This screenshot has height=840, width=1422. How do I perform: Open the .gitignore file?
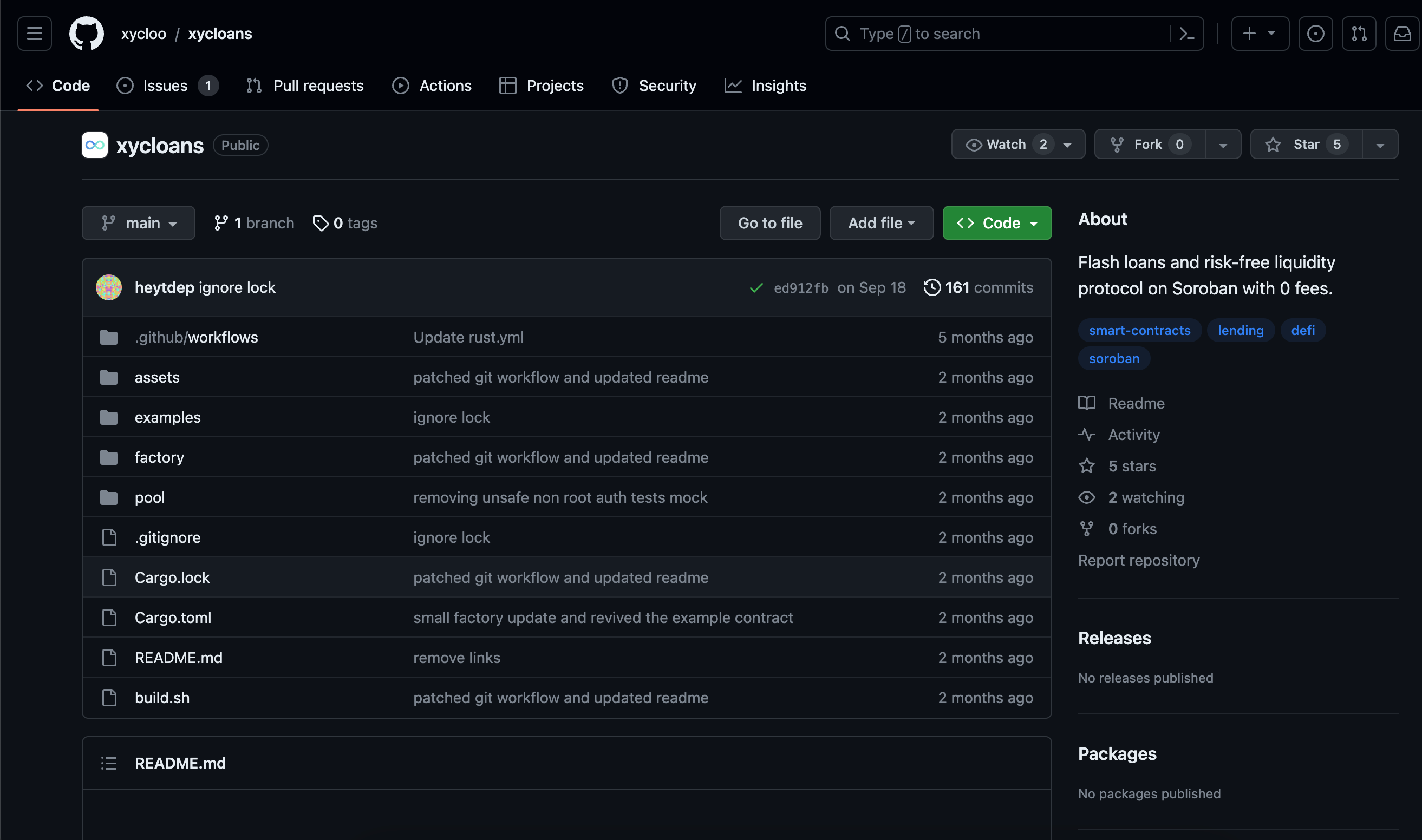tap(168, 537)
